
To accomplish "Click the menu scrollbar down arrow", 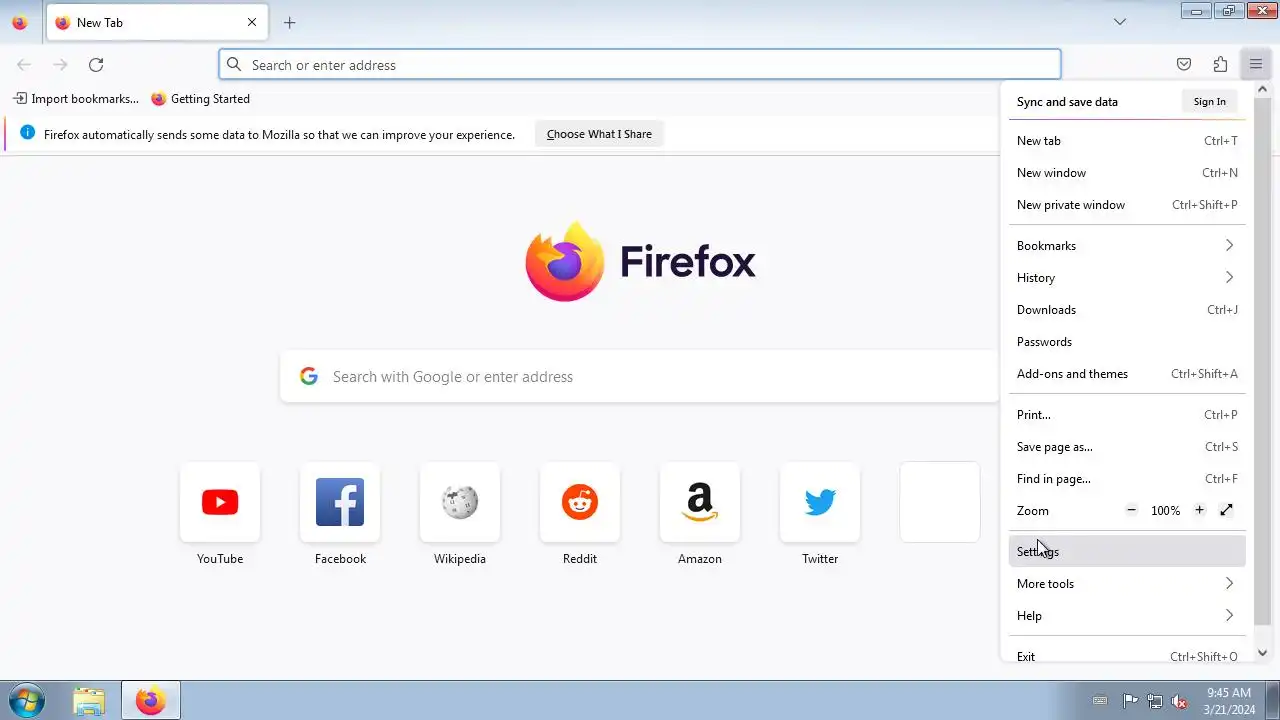I will point(1262,653).
